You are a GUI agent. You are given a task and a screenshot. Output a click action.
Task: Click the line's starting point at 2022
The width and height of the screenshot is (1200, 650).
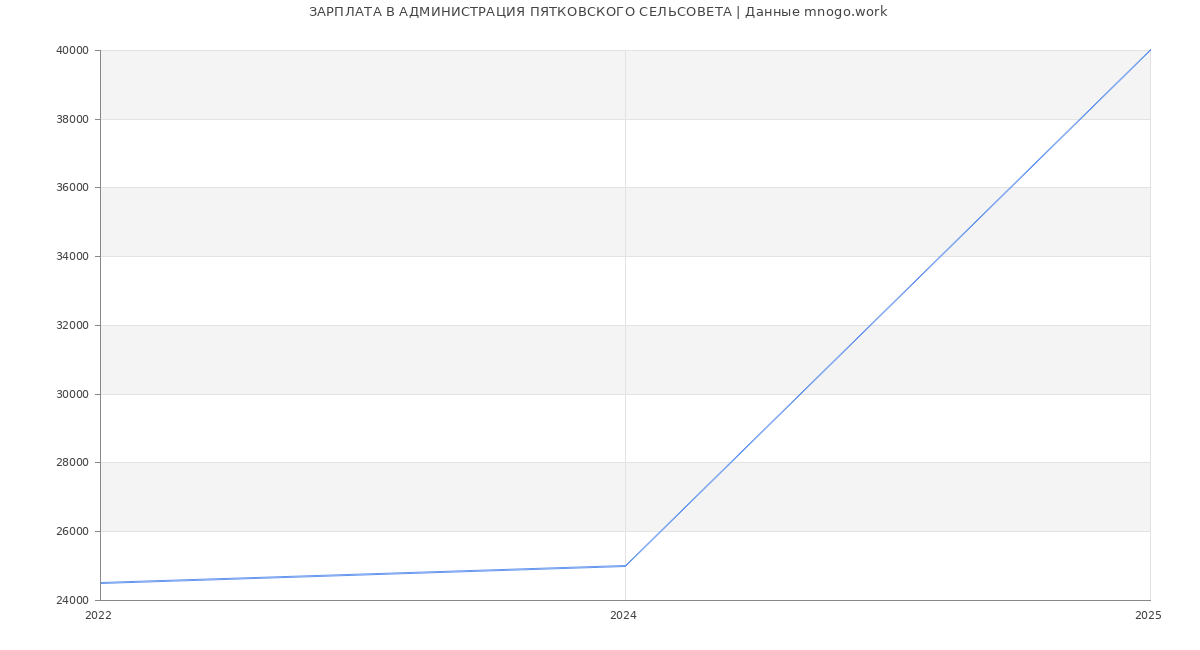click(101, 583)
